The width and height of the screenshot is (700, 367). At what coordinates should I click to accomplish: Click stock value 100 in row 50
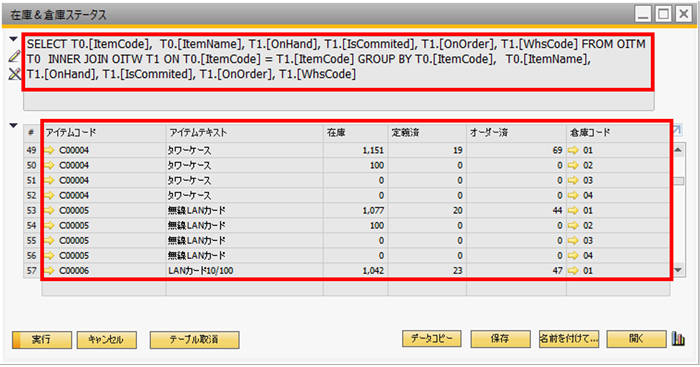click(377, 166)
